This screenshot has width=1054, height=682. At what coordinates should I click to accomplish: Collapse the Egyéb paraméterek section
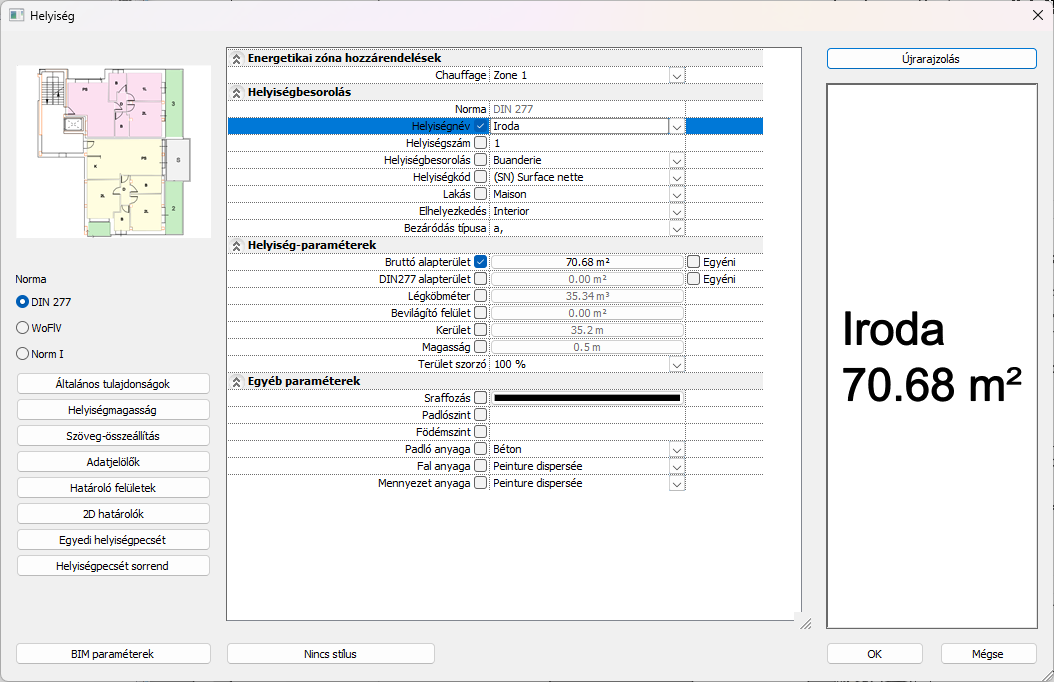237,381
